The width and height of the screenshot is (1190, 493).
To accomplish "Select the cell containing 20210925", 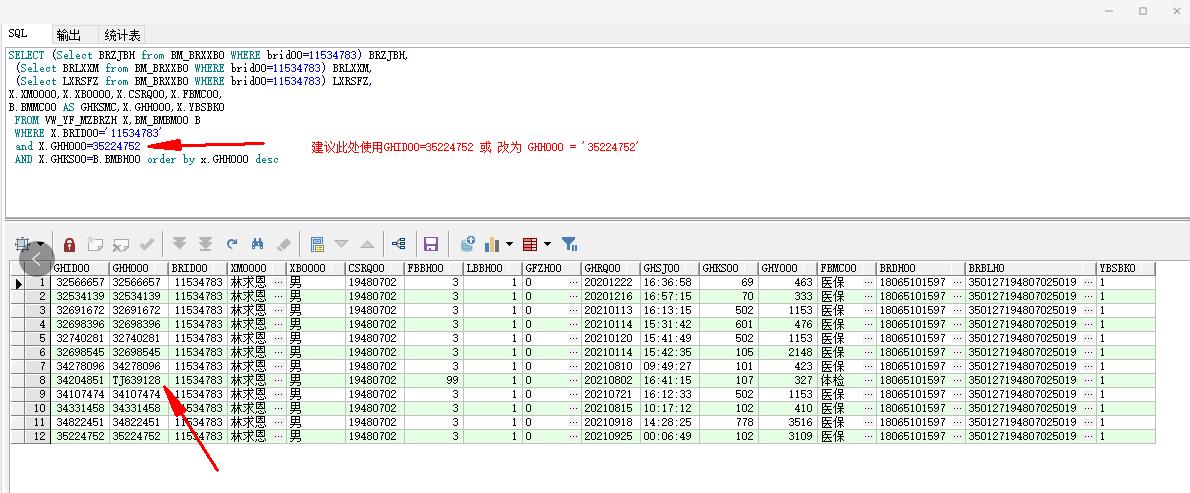I will (x=611, y=436).
